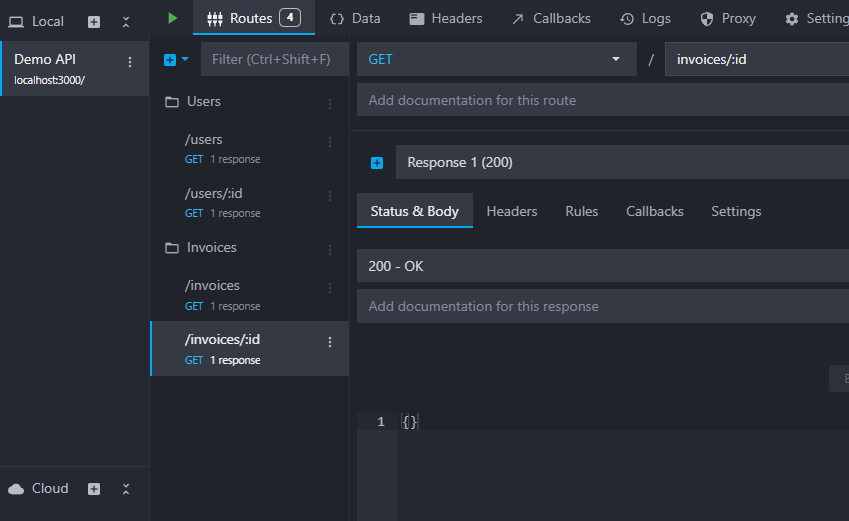The height and width of the screenshot is (521, 849).
Task: Open the add route dropdown
Action: point(176,60)
